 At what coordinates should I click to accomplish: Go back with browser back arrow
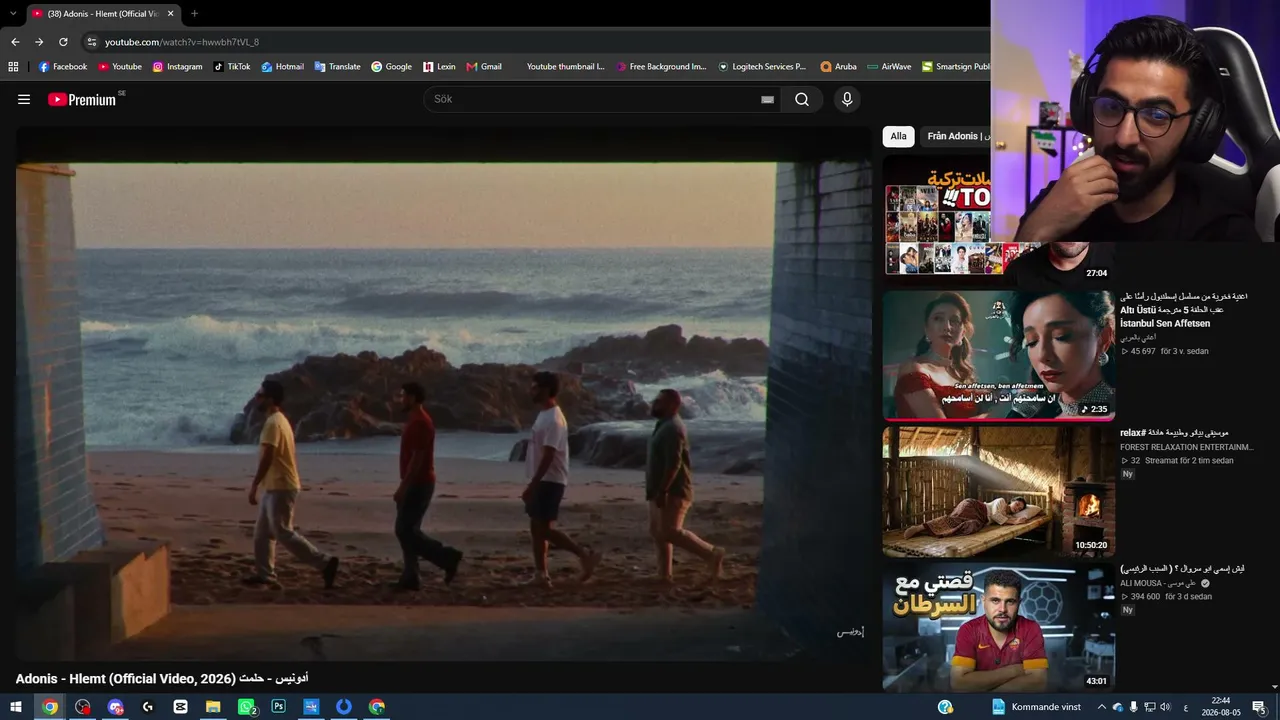coord(15,42)
